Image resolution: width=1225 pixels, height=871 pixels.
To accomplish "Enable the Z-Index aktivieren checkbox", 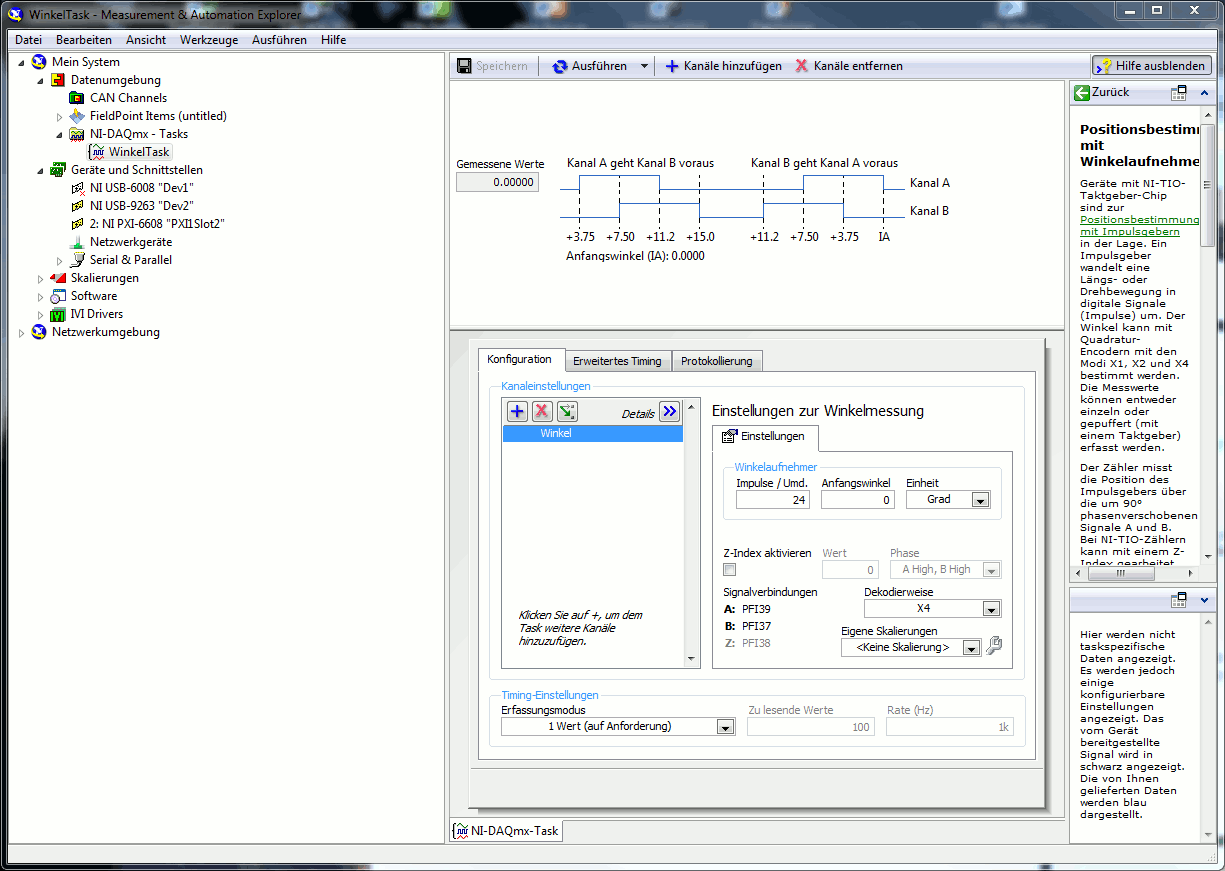I will click(x=730, y=570).
